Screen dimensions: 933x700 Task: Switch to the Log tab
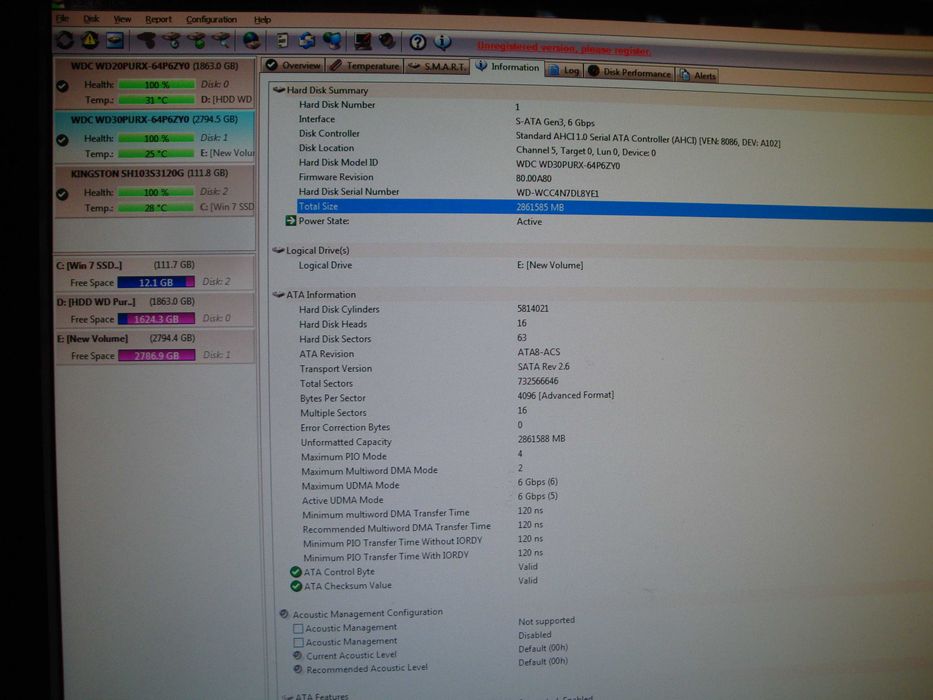(x=564, y=70)
